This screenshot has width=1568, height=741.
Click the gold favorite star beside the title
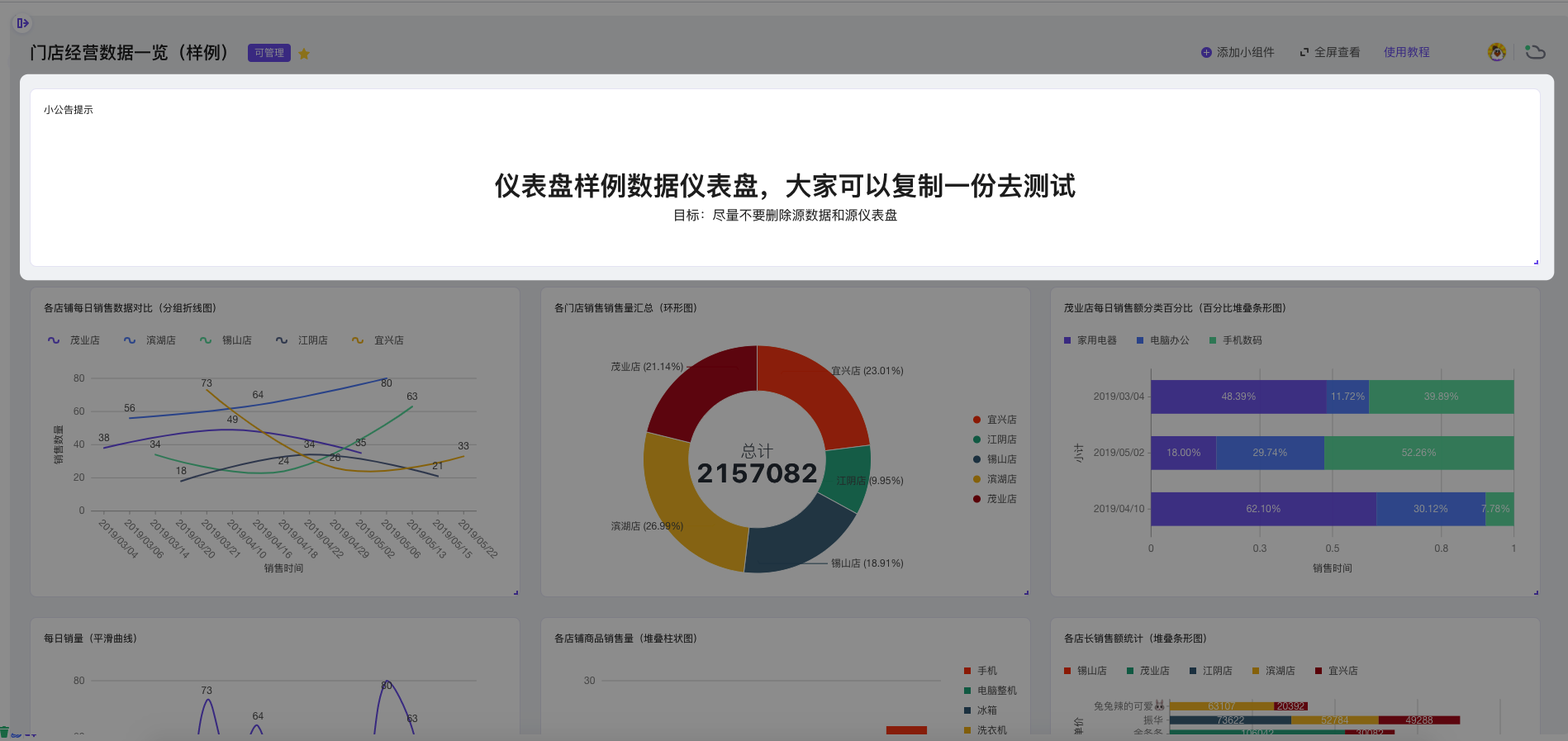click(x=304, y=54)
